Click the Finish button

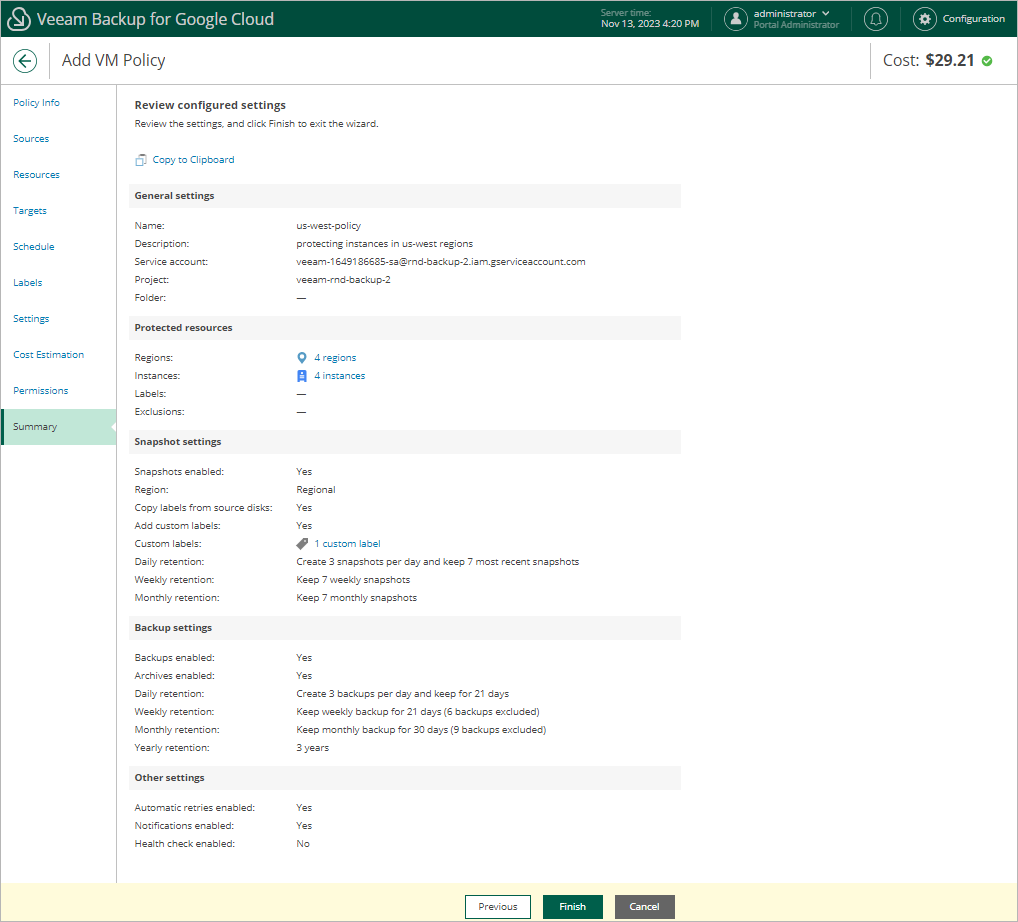point(573,906)
